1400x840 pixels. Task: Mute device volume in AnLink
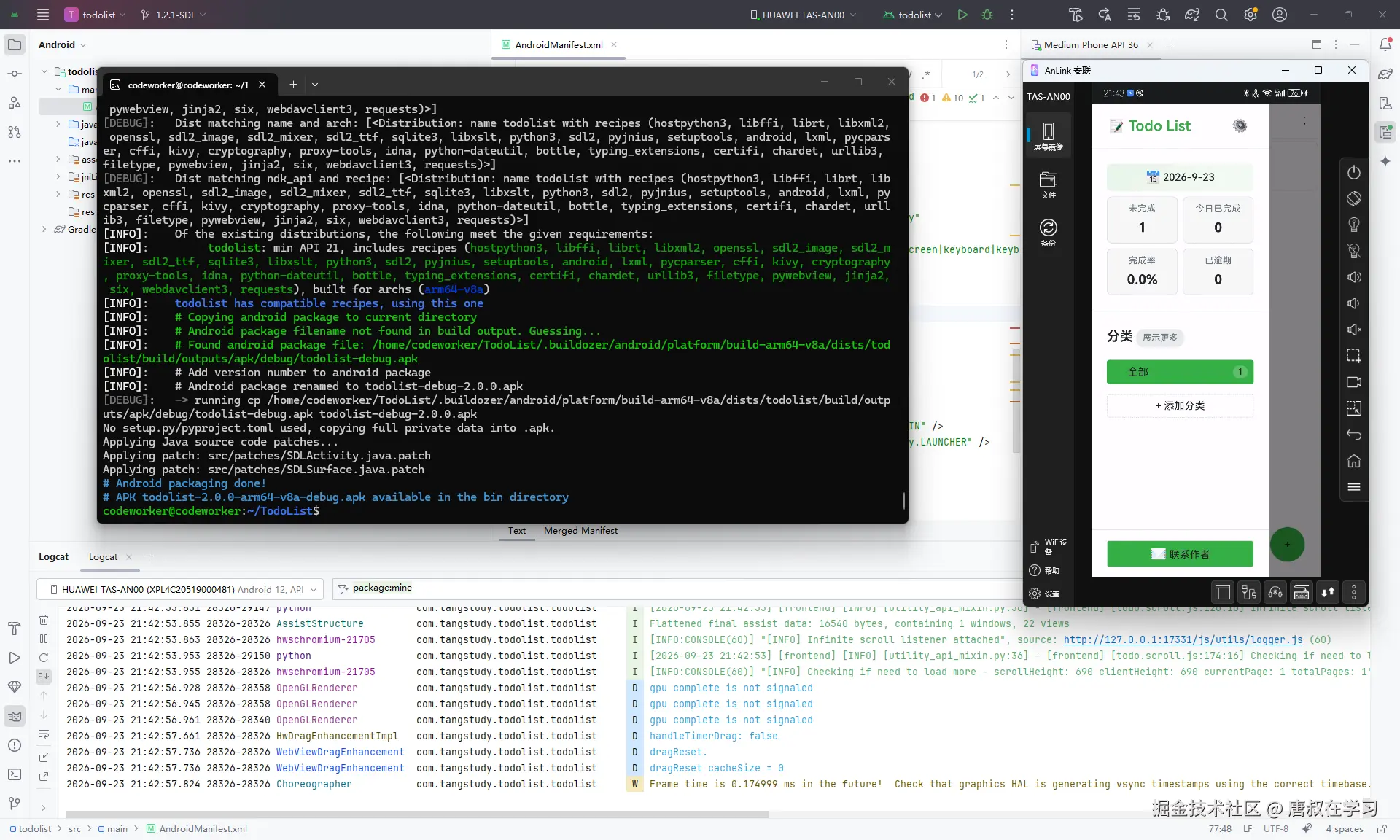1354,330
